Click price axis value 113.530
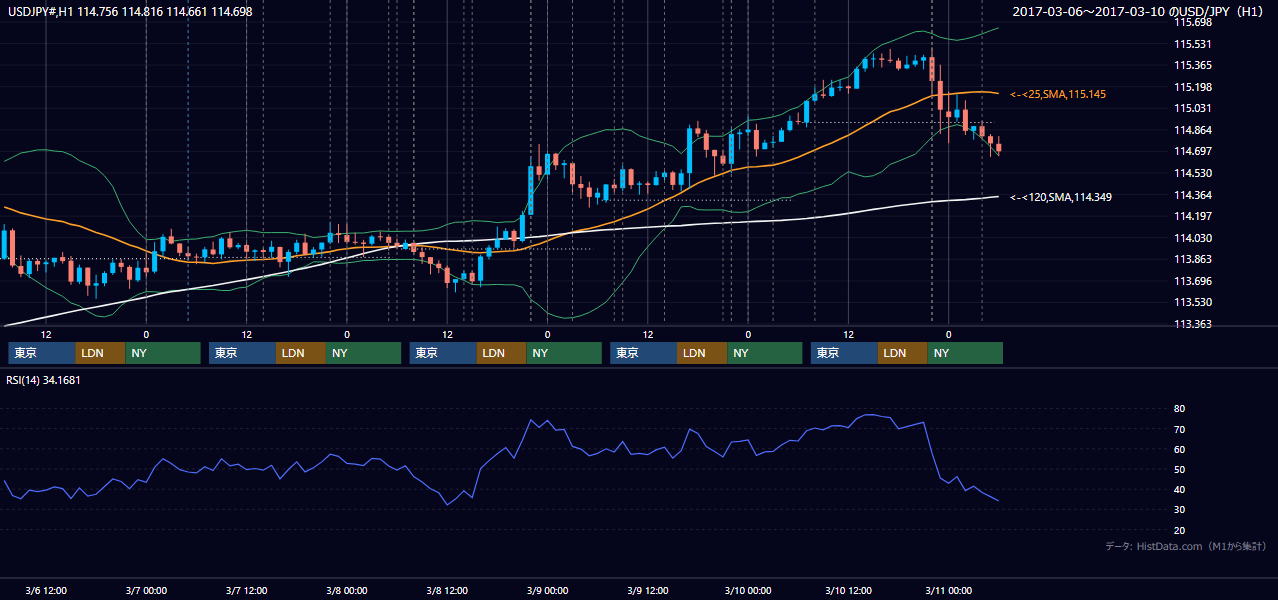Image resolution: width=1278 pixels, height=600 pixels. pos(1192,302)
